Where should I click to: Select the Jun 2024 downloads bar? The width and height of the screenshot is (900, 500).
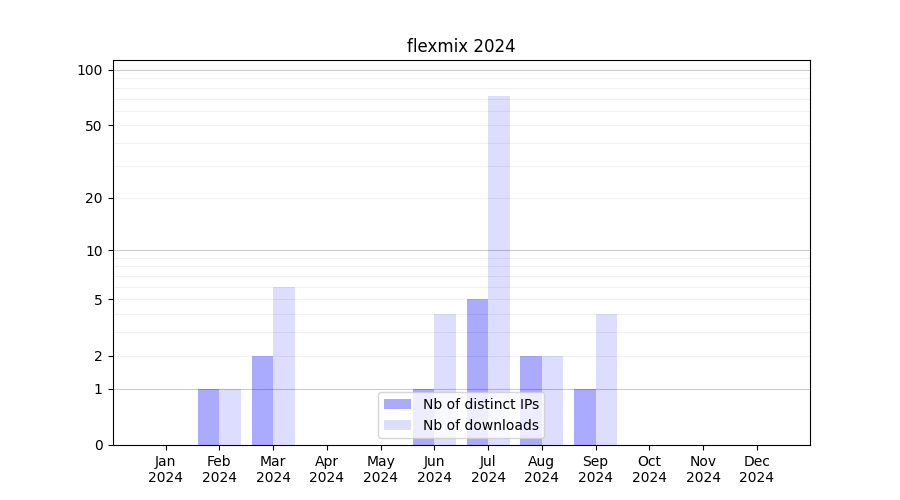[445, 350]
